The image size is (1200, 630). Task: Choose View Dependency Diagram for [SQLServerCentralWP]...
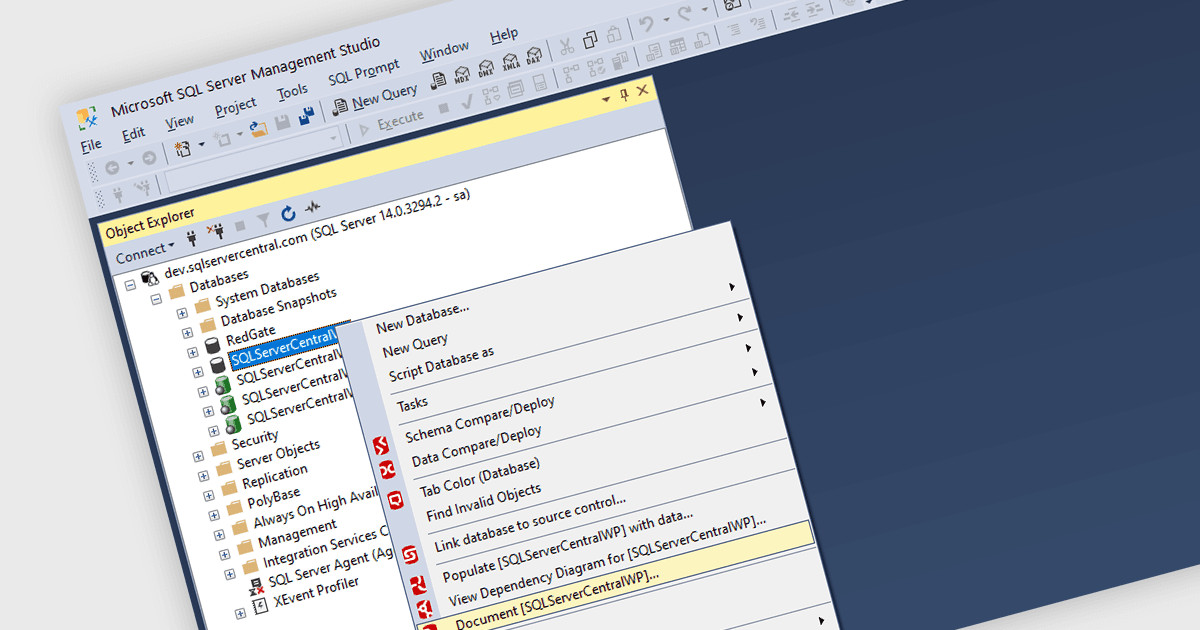pos(608,560)
